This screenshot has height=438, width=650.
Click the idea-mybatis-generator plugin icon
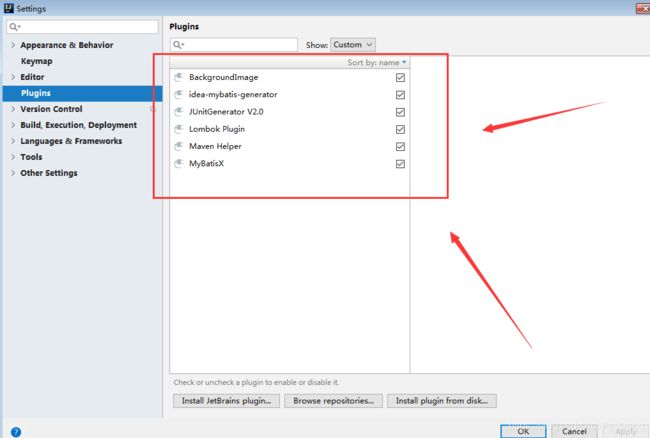pyautogui.click(x=179, y=94)
